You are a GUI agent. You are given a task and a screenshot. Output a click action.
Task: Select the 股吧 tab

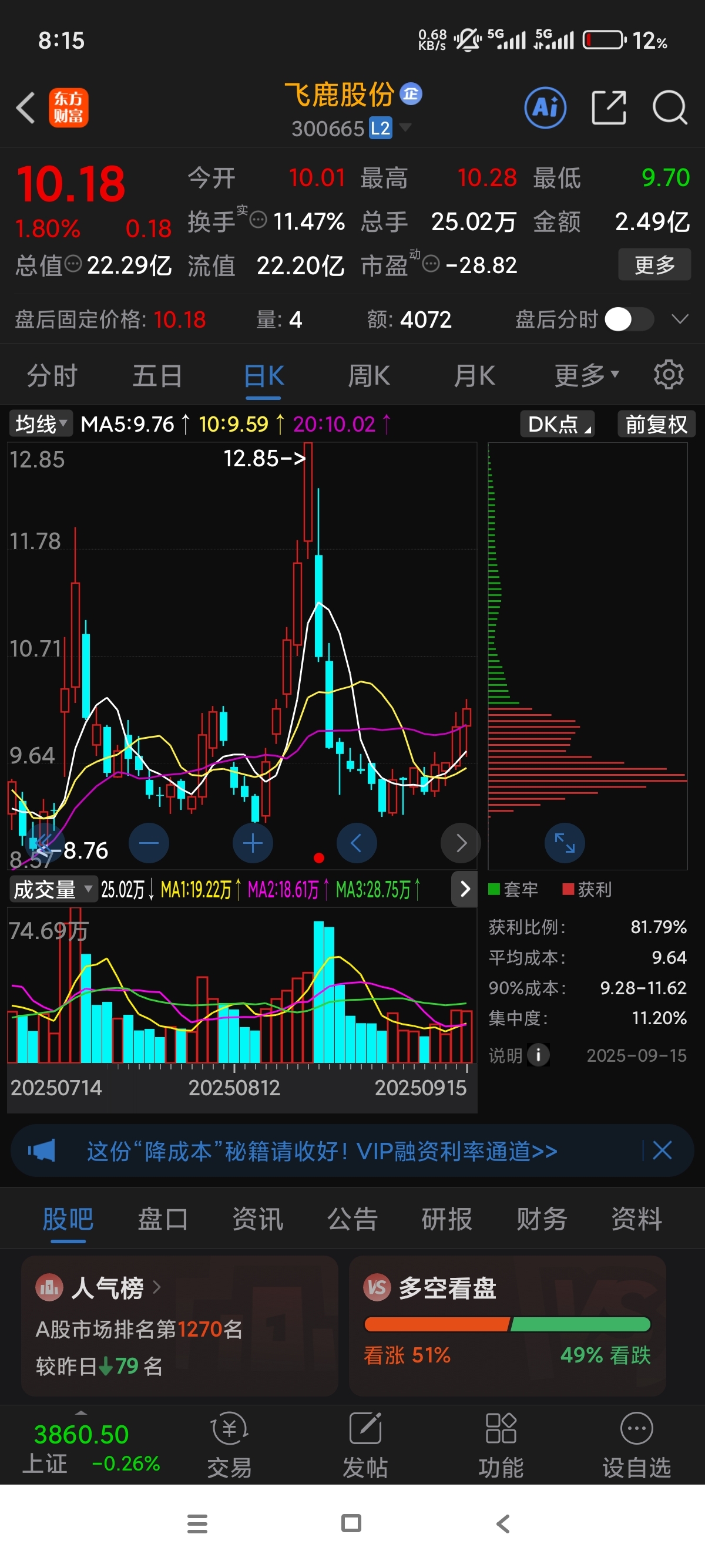(x=68, y=1219)
